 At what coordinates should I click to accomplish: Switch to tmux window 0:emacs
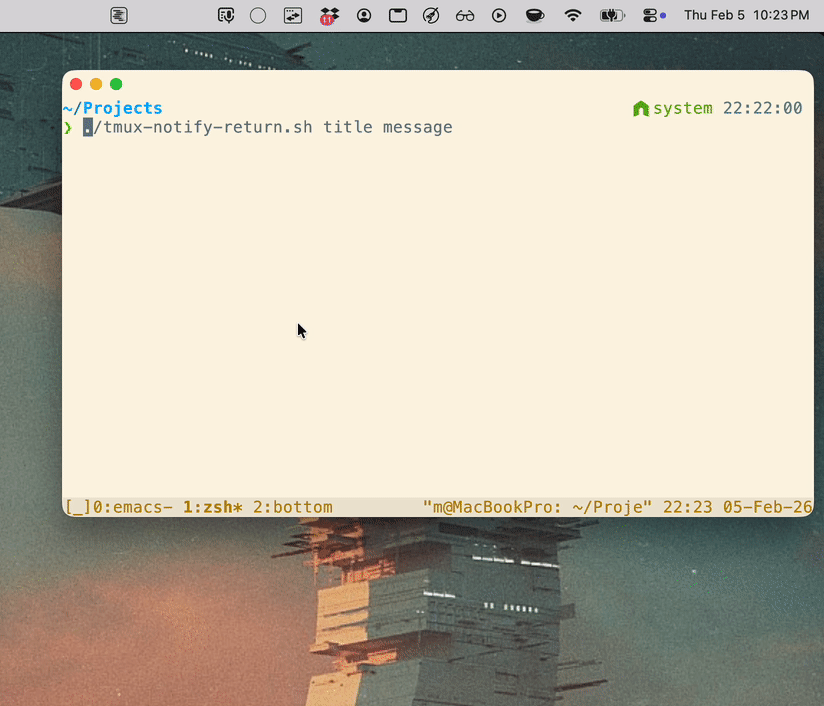pos(132,507)
